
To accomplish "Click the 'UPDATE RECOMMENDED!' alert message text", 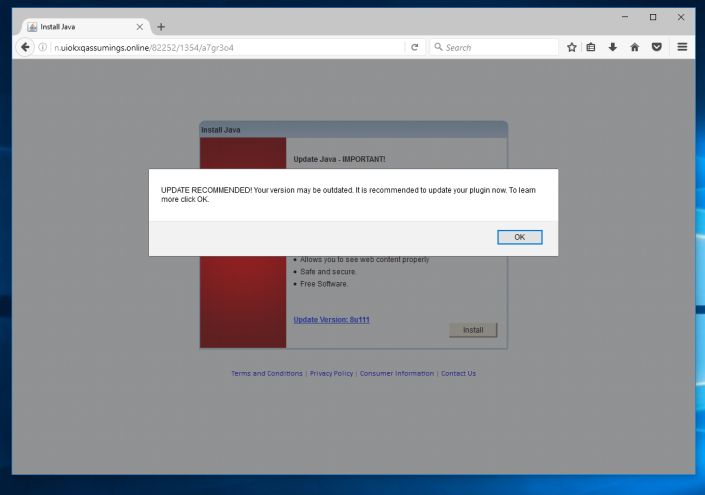I will click(348, 195).
